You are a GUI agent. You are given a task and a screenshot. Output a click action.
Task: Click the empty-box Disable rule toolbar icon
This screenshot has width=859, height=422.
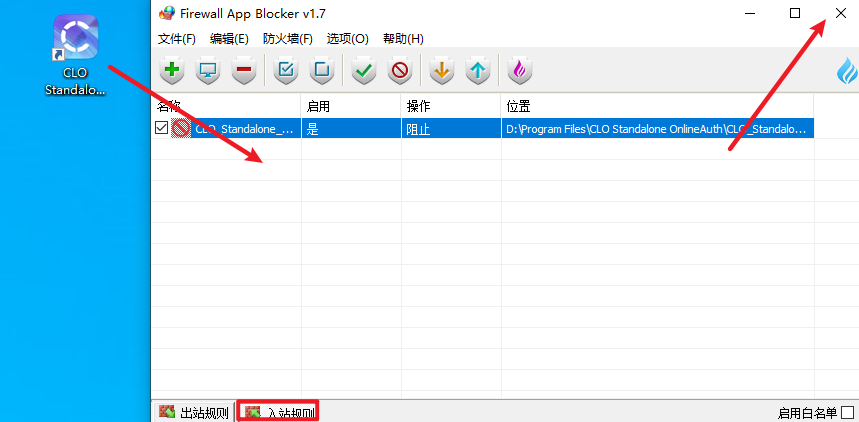click(x=321, y=71)
